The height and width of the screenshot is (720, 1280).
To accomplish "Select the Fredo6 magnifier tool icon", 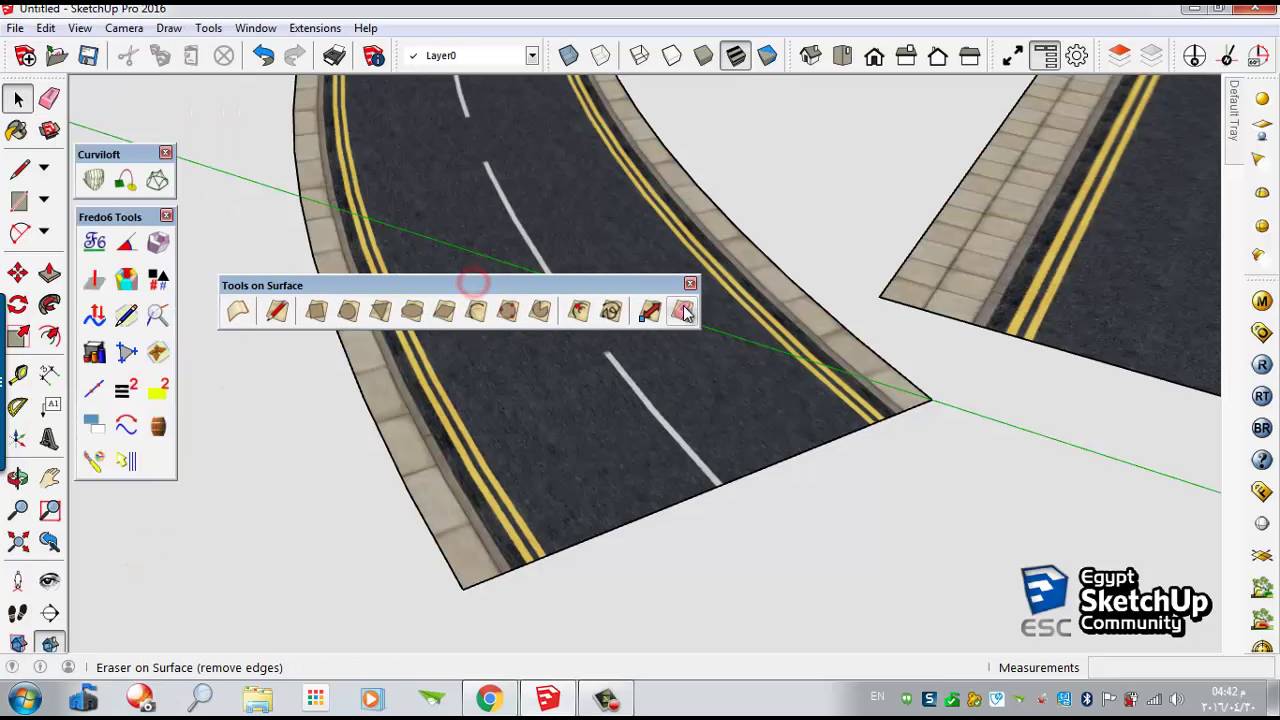I will [158, 316].
